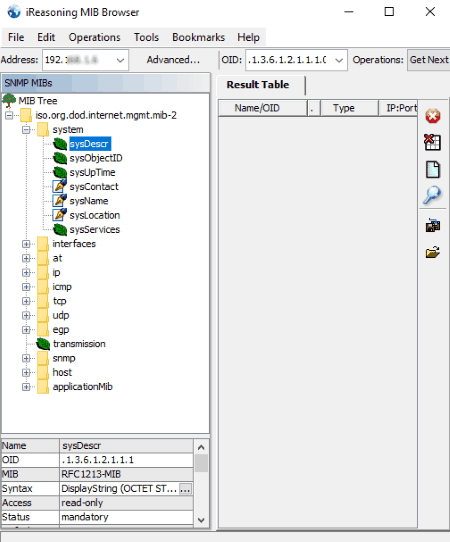This screenshot has height=542, width=450.
Task: Click the pen icon beside sysName
Action: 59,200
